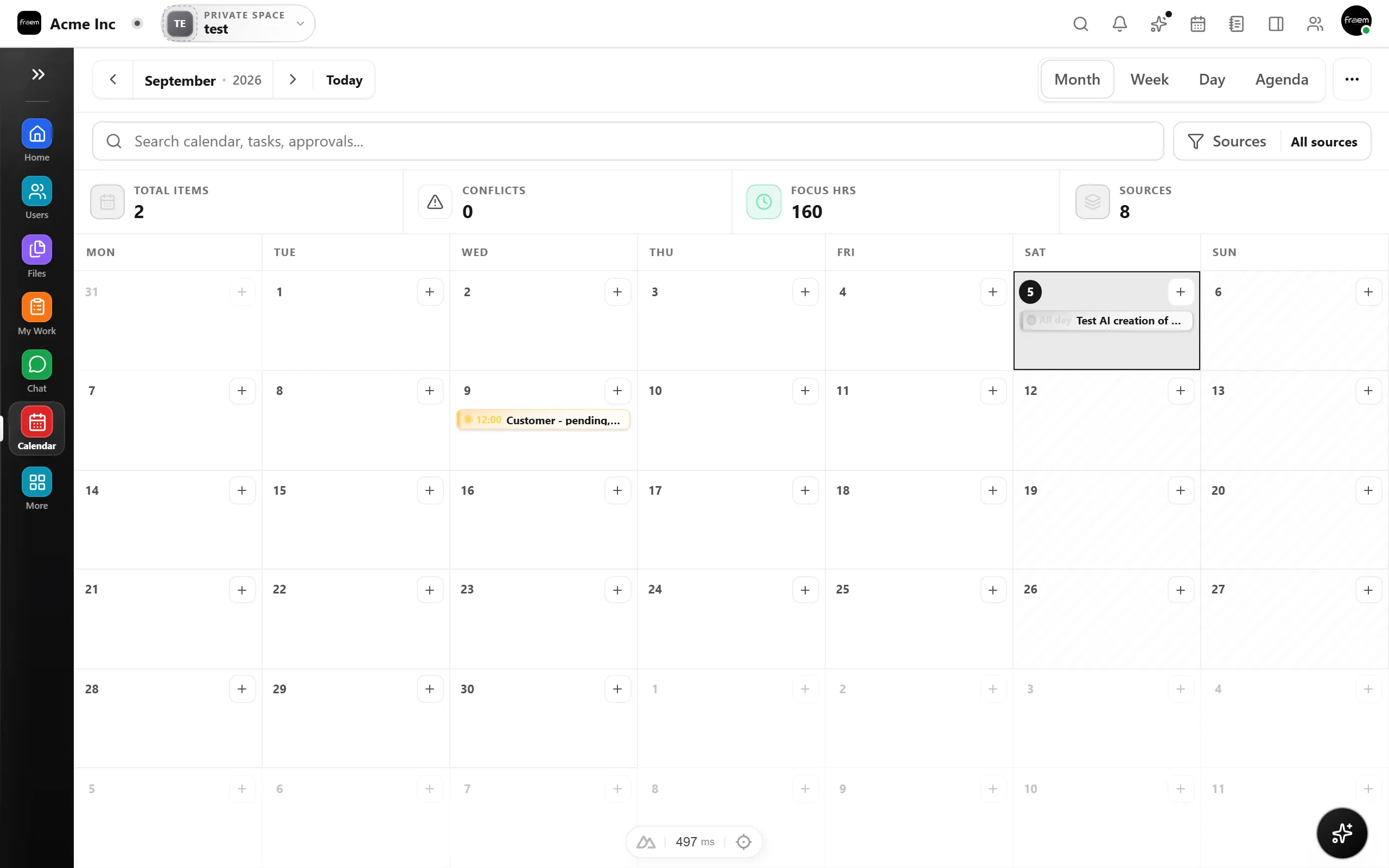Open the September 2026 month picker
Screen dimensions: 1389x868
[202, 80]
